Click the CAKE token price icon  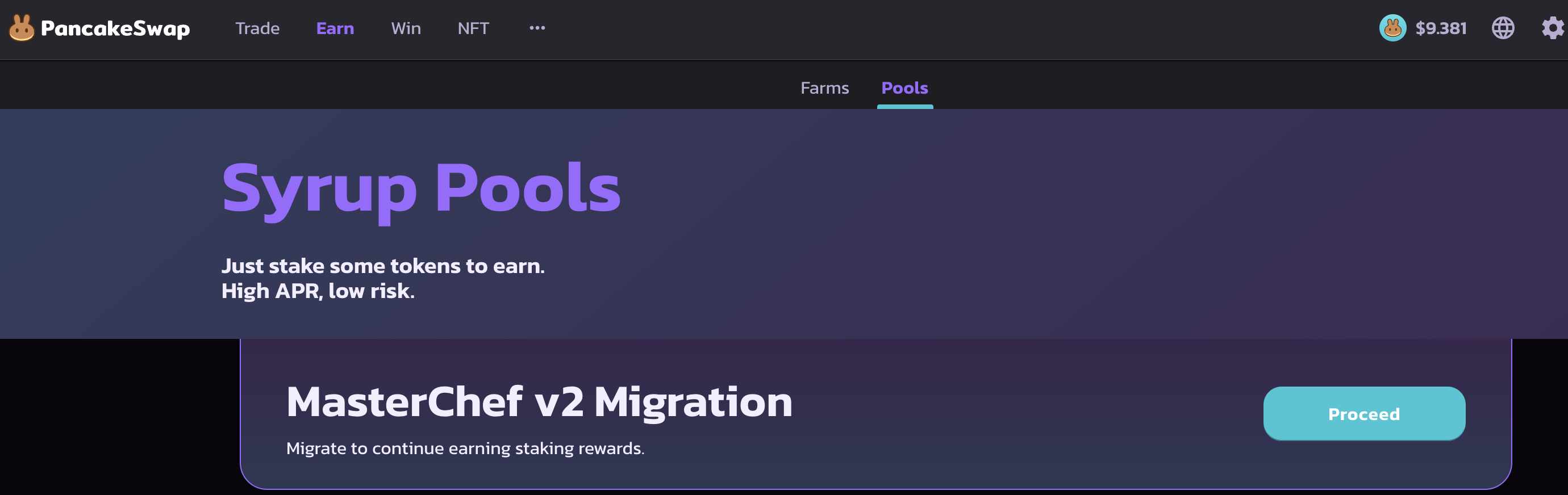(x=1392, y=28)
